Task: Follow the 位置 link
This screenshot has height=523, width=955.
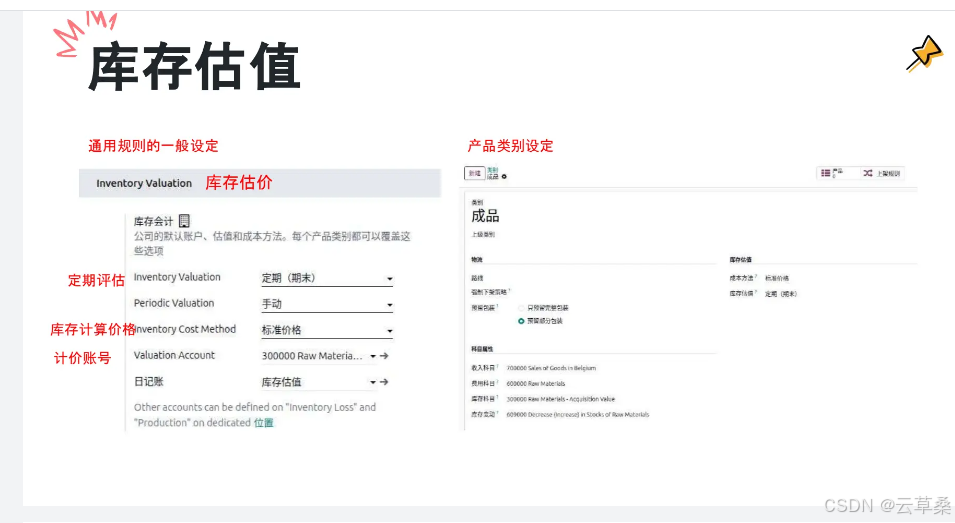Action: [264, 423]
